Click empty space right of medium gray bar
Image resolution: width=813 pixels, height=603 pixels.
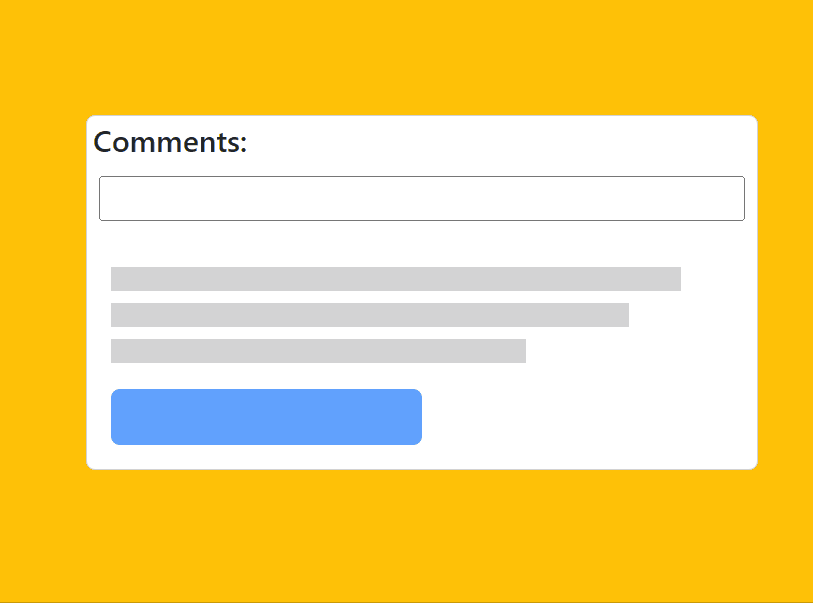pos(693,315)
